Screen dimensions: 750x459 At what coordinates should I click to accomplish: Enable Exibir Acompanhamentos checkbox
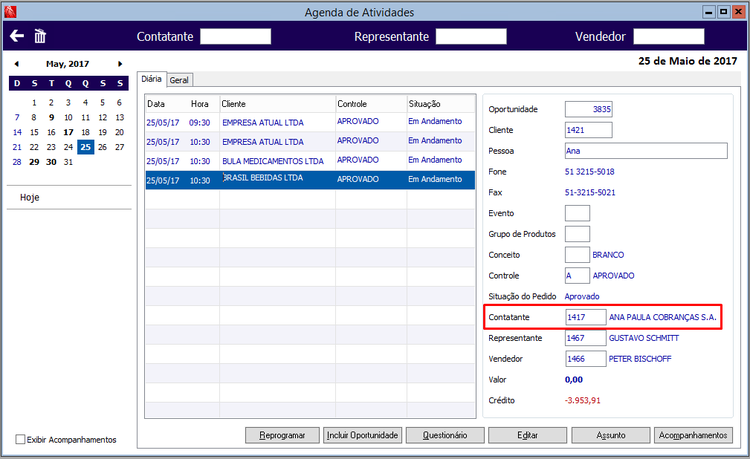[x=20, y=439]
